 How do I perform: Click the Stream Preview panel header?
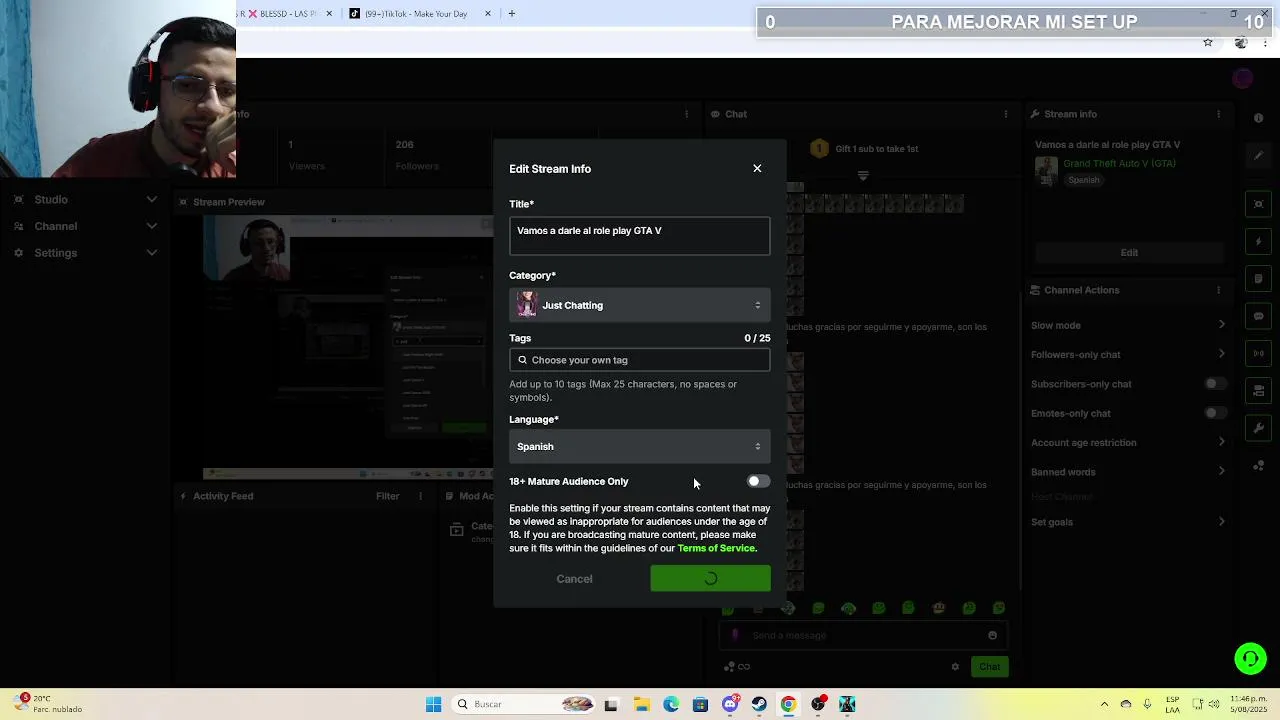point(229,202)
